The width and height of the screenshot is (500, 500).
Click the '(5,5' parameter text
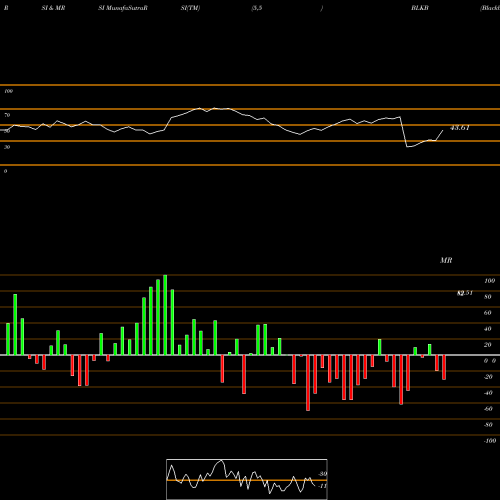point(257,8)
